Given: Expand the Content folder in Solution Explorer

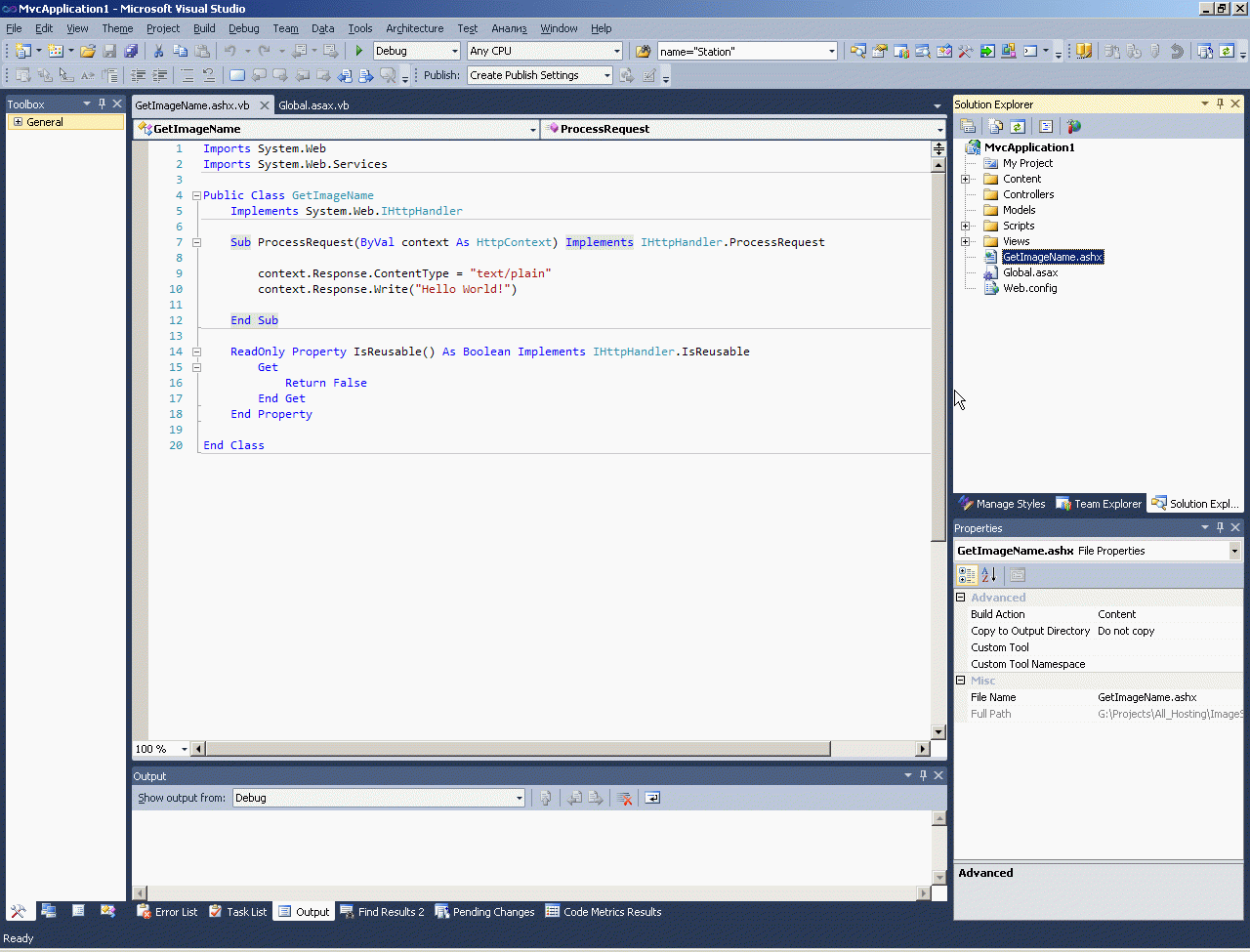Looking at the screenshot, I should click(965, 179).
